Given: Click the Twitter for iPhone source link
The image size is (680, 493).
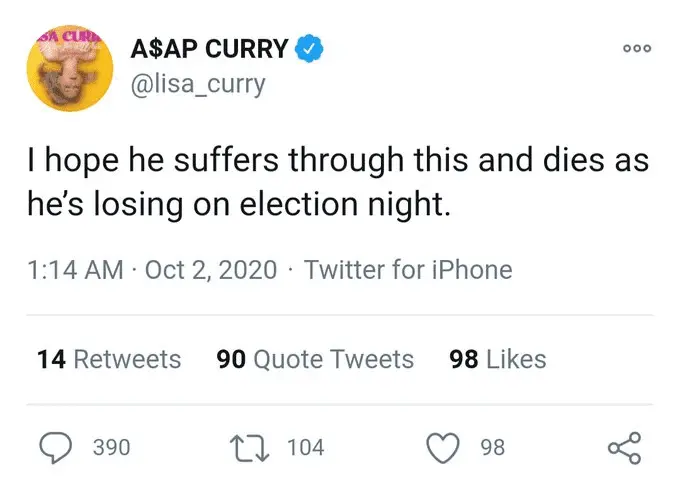Looking at the screenshot, I should coord(407,270).
